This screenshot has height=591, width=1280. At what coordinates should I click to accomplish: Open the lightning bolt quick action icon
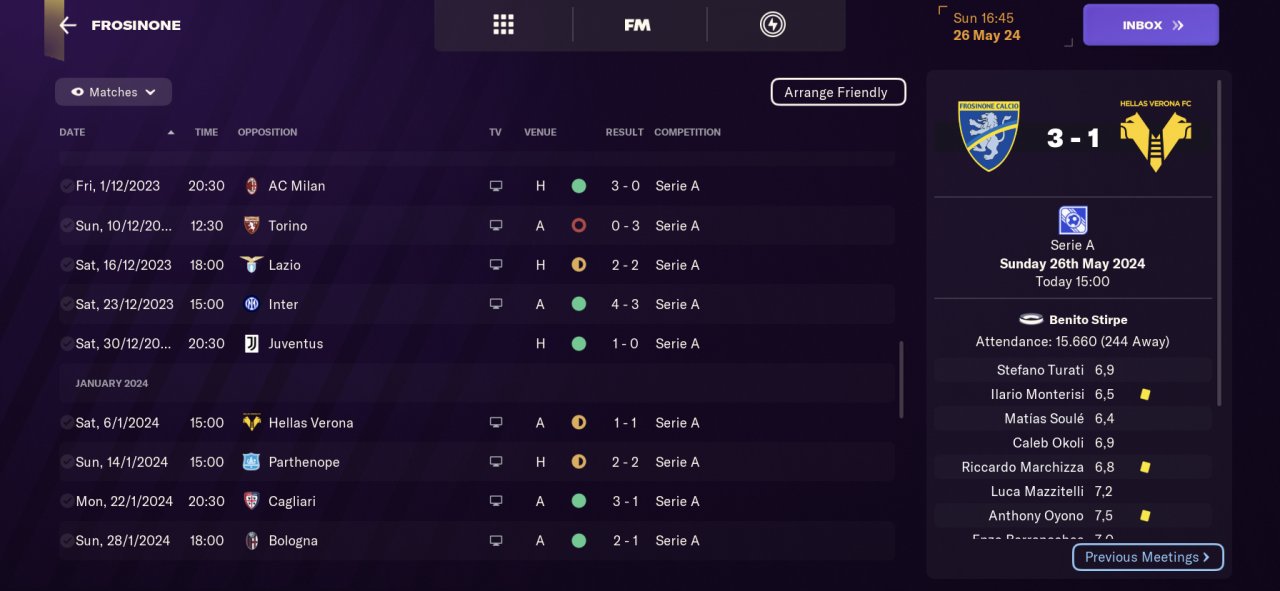(772, 25)
